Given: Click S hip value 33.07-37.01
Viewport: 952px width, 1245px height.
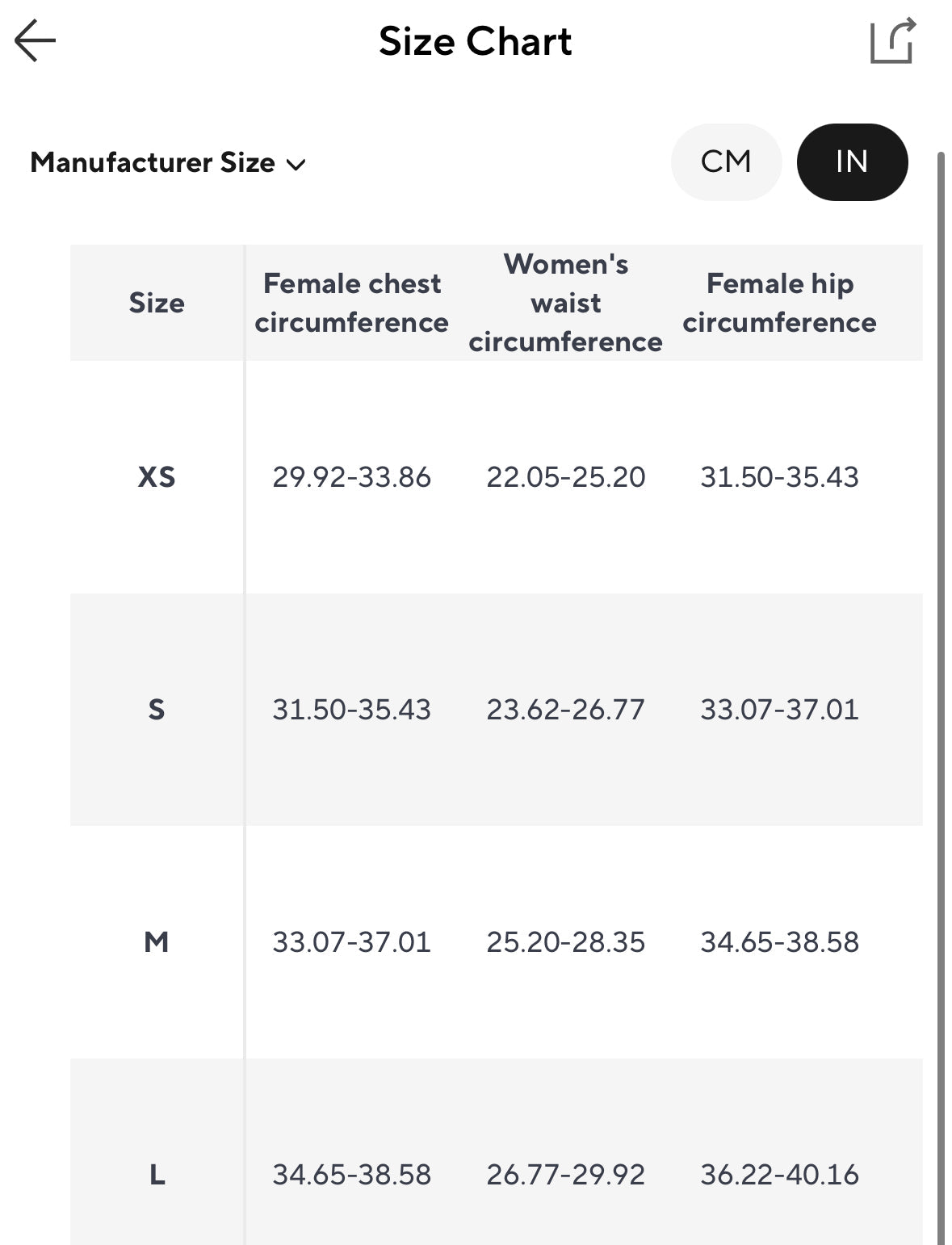Looking at the screenshot, I should coord(779,709).
